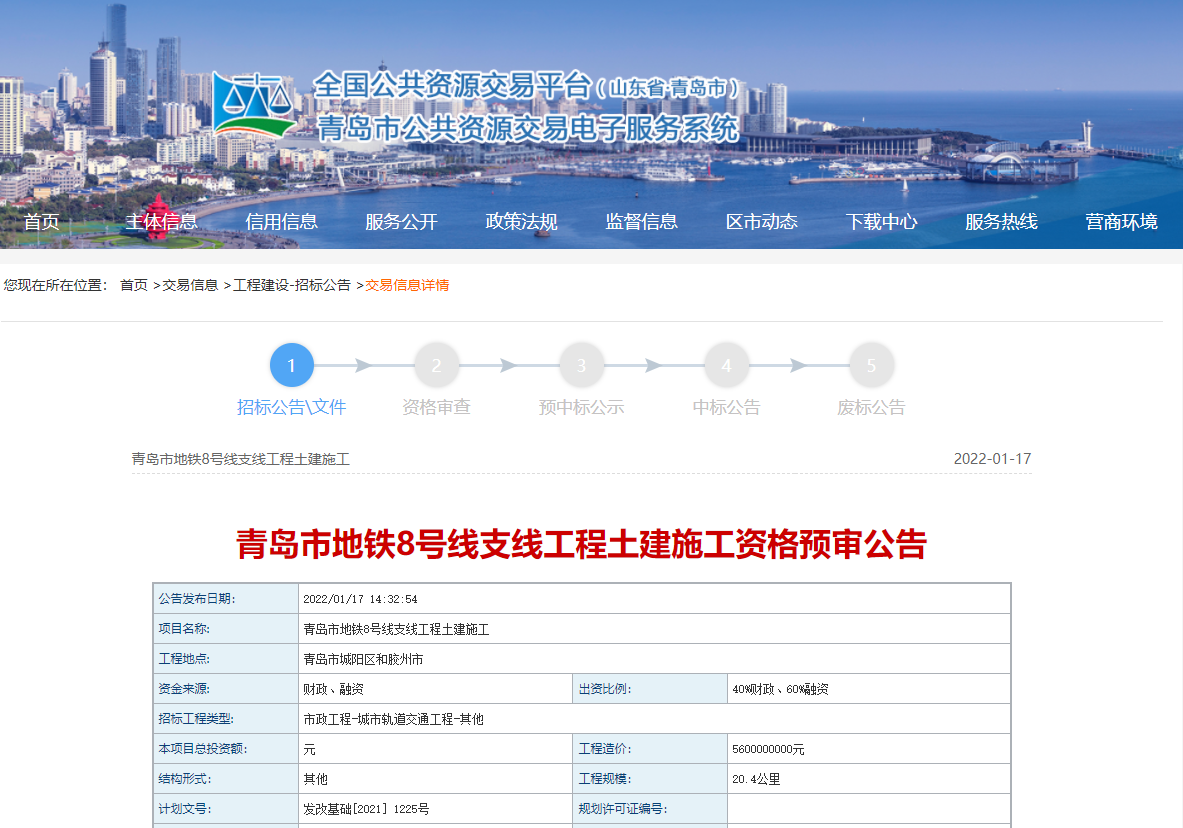The image size is (1183, 828).
Task: Open 服务公开 navigation item
Action: click(x=401, y=222)
